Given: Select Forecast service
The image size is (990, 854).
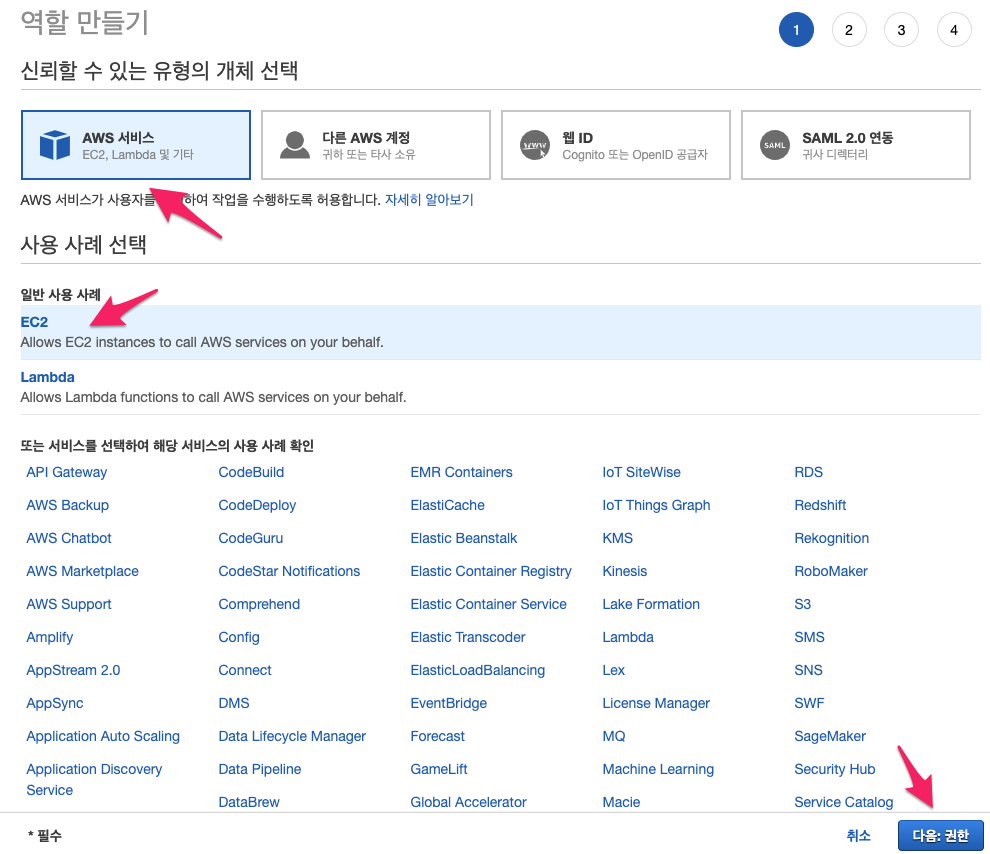Looking at the screenshot, I should click(438, 737).
